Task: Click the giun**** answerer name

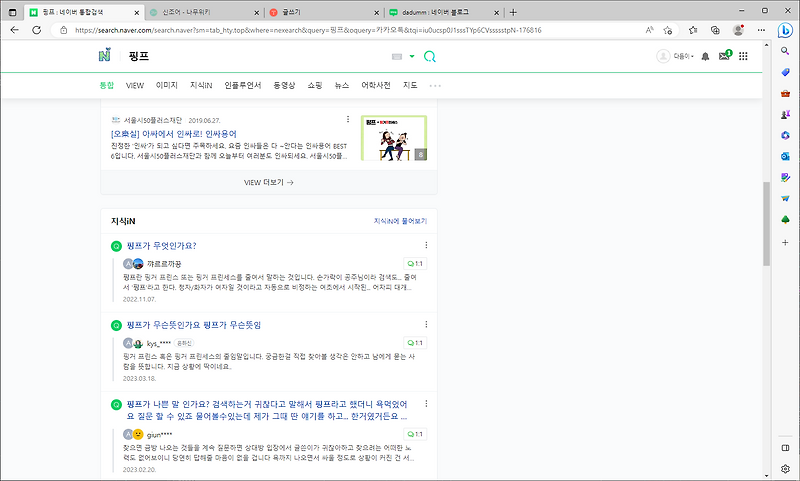Action: point(160,435)
